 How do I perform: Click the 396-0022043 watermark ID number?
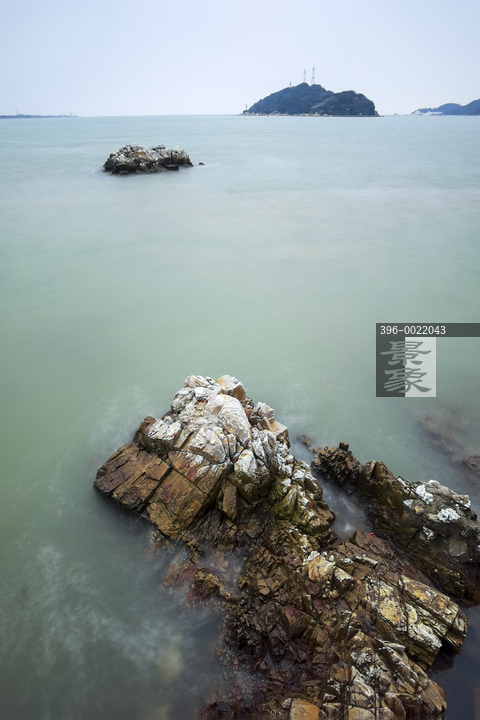(x=412, y=330)
